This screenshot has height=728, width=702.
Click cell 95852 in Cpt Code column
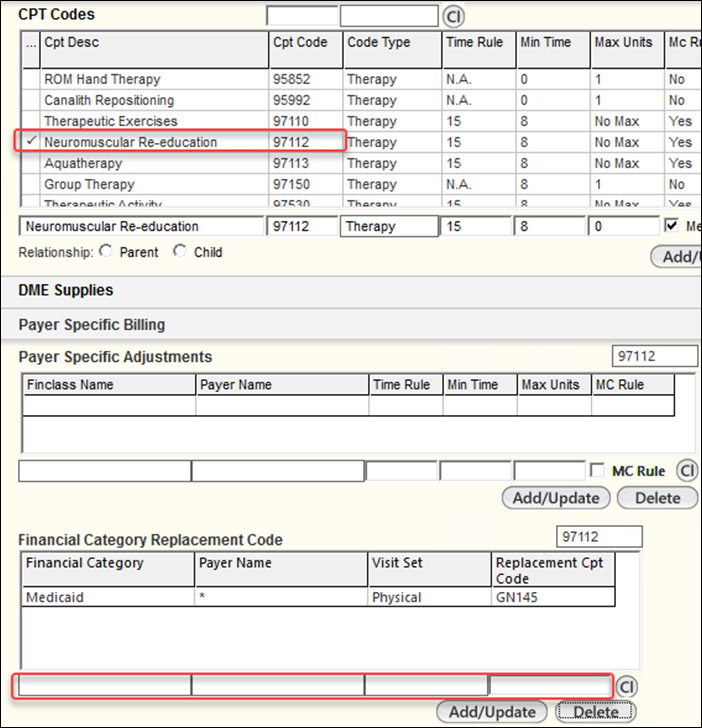pos(306,79)
